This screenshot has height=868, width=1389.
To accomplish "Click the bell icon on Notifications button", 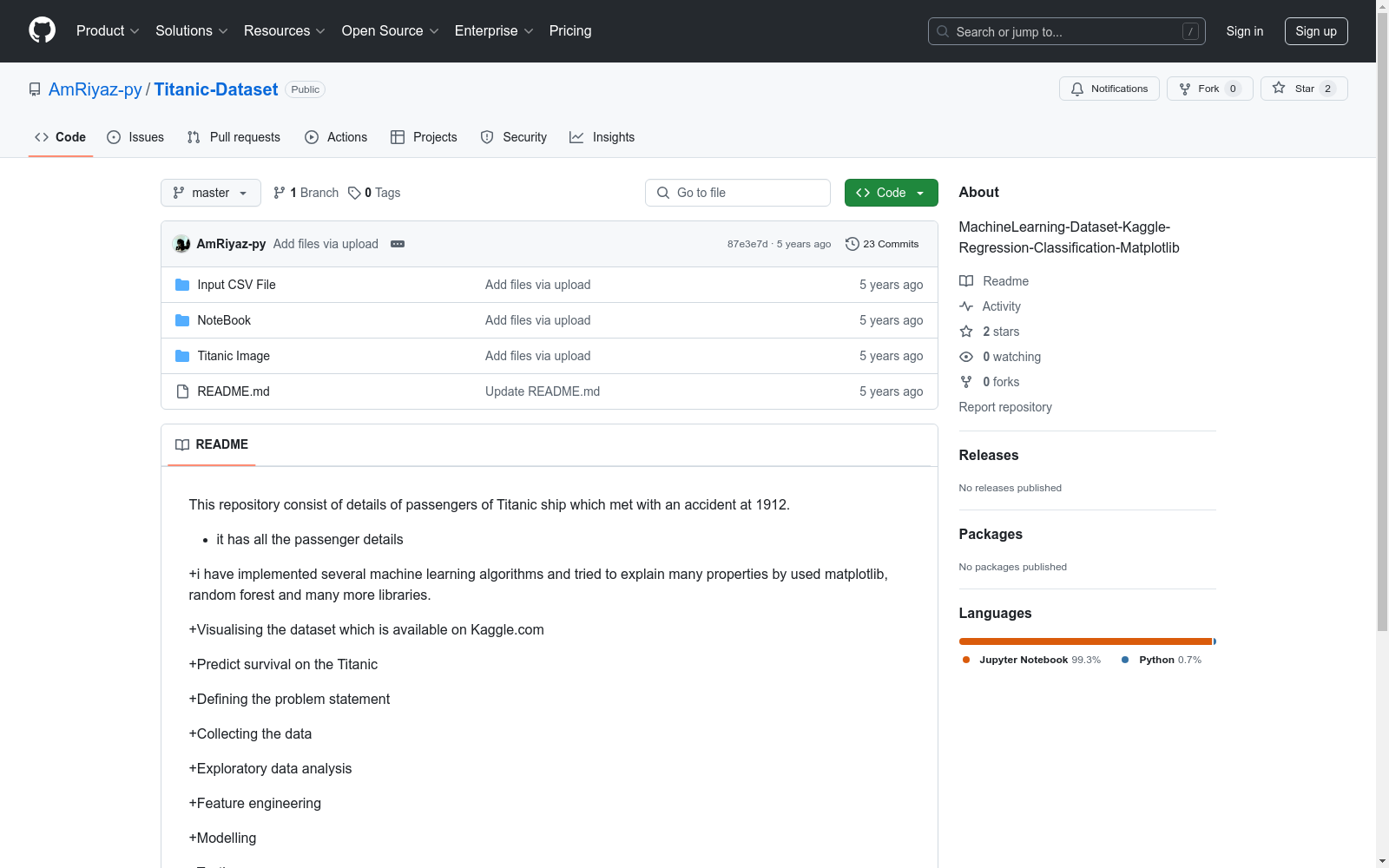I will coord(1077,89).
